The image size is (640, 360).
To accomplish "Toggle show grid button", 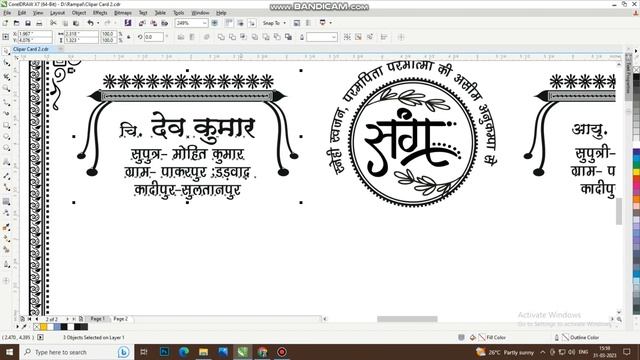I will 240,23.
